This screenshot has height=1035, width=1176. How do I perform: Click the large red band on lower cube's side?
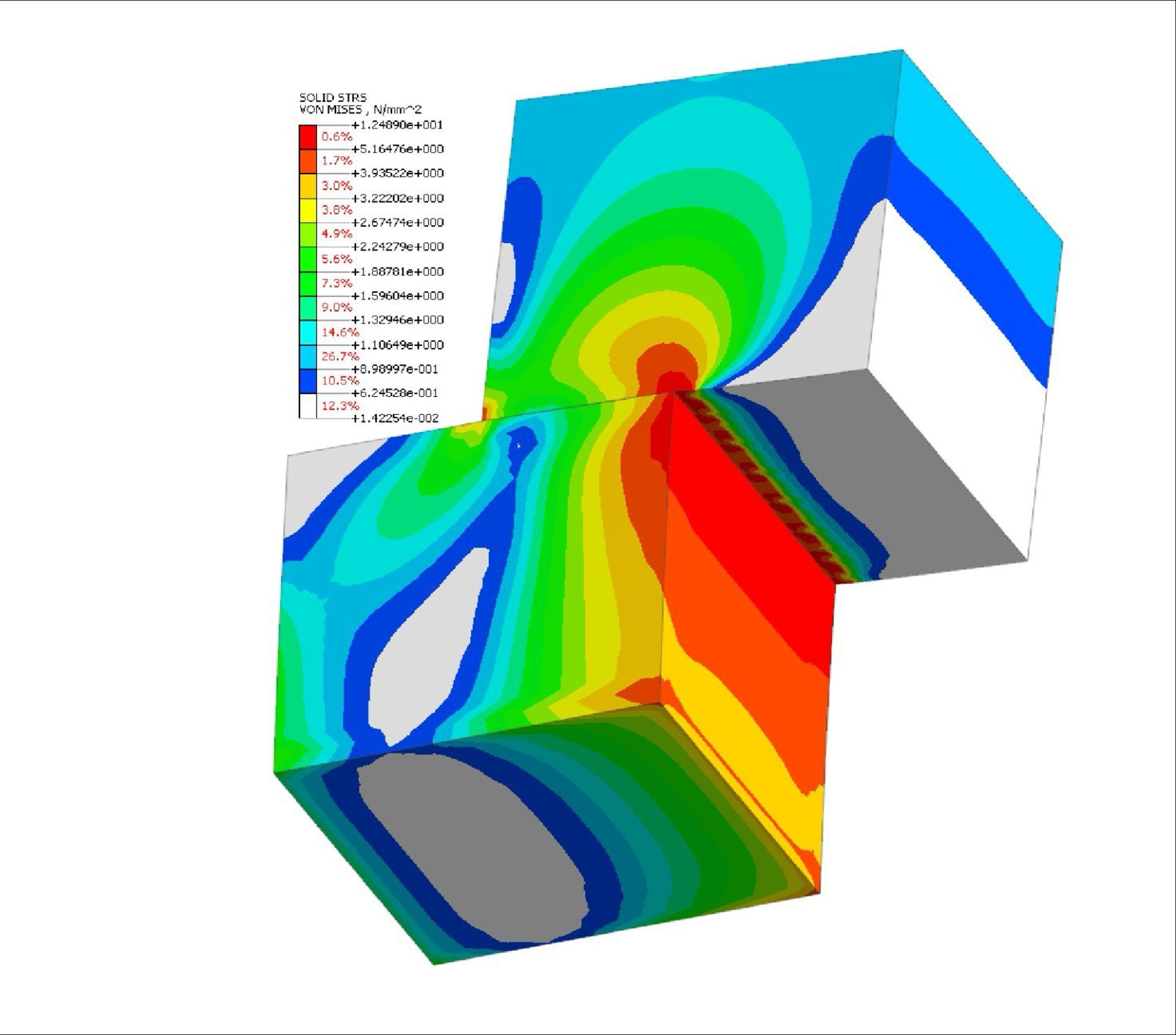pos(749,519)
